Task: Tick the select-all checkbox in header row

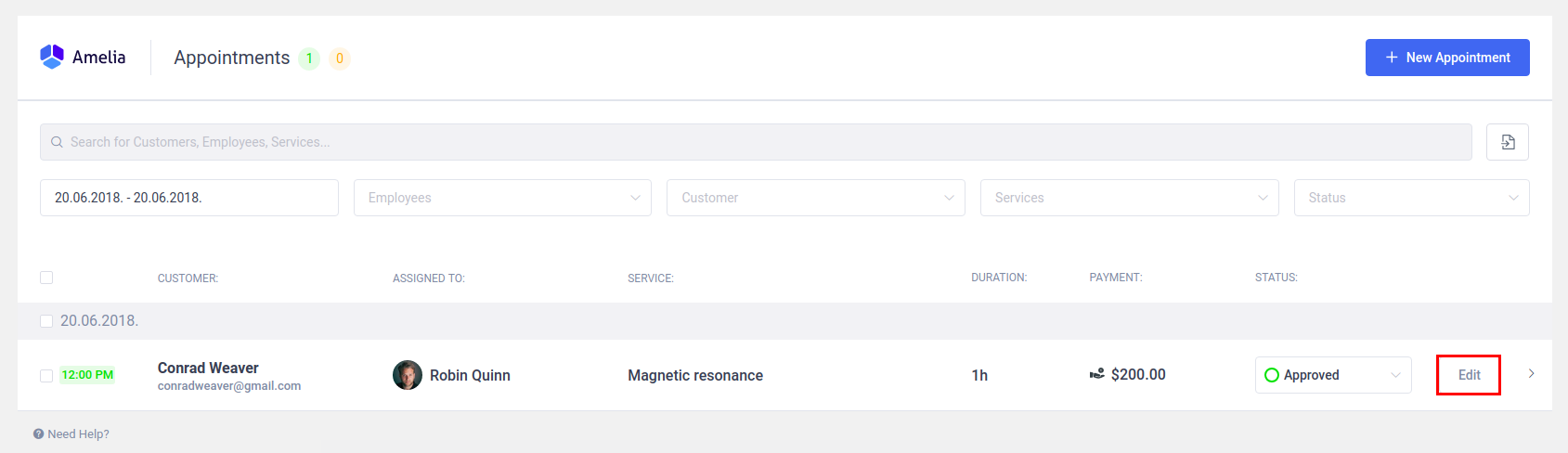Action: [x=46, y=278]
